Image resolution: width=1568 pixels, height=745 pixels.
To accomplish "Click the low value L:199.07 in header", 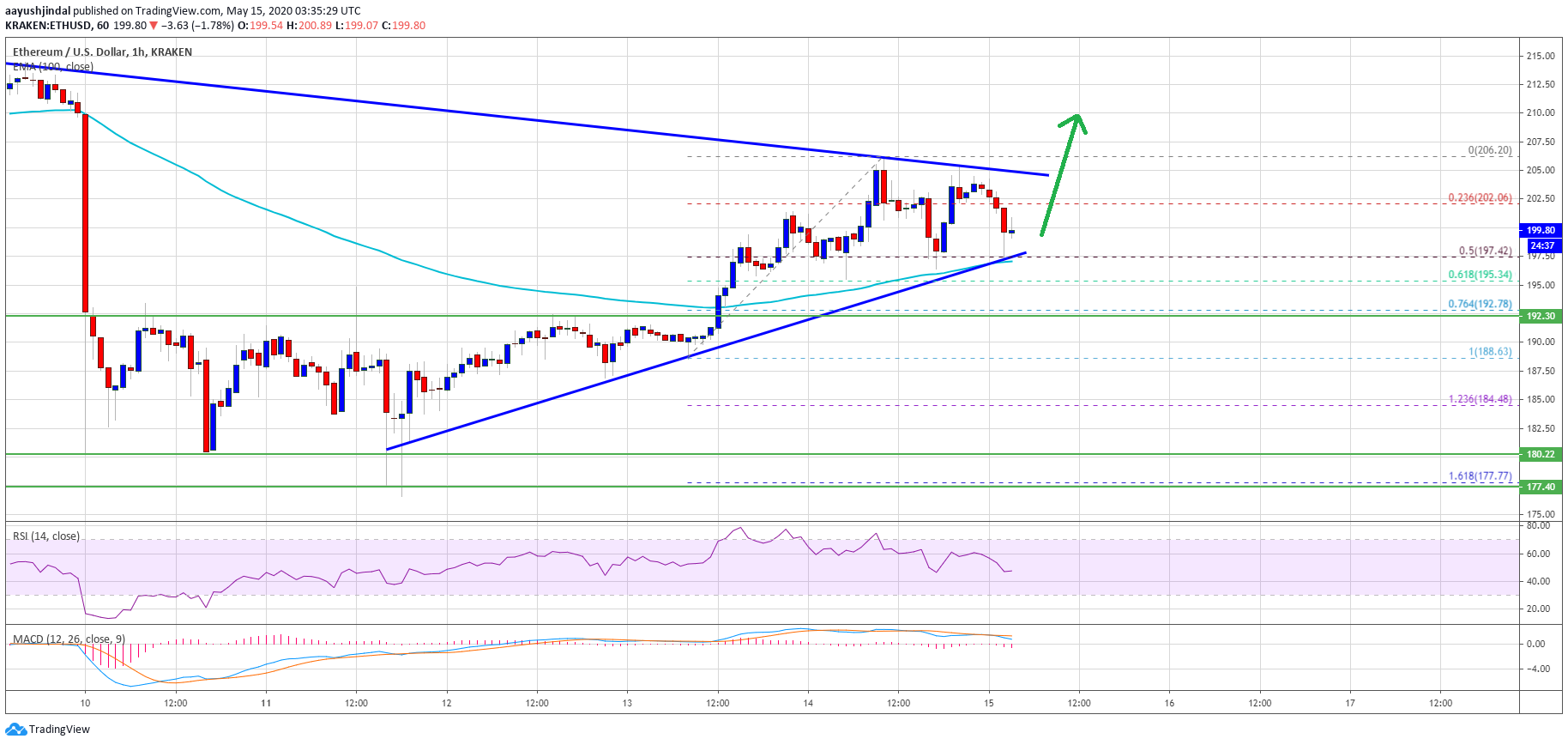I will point(357,26).
